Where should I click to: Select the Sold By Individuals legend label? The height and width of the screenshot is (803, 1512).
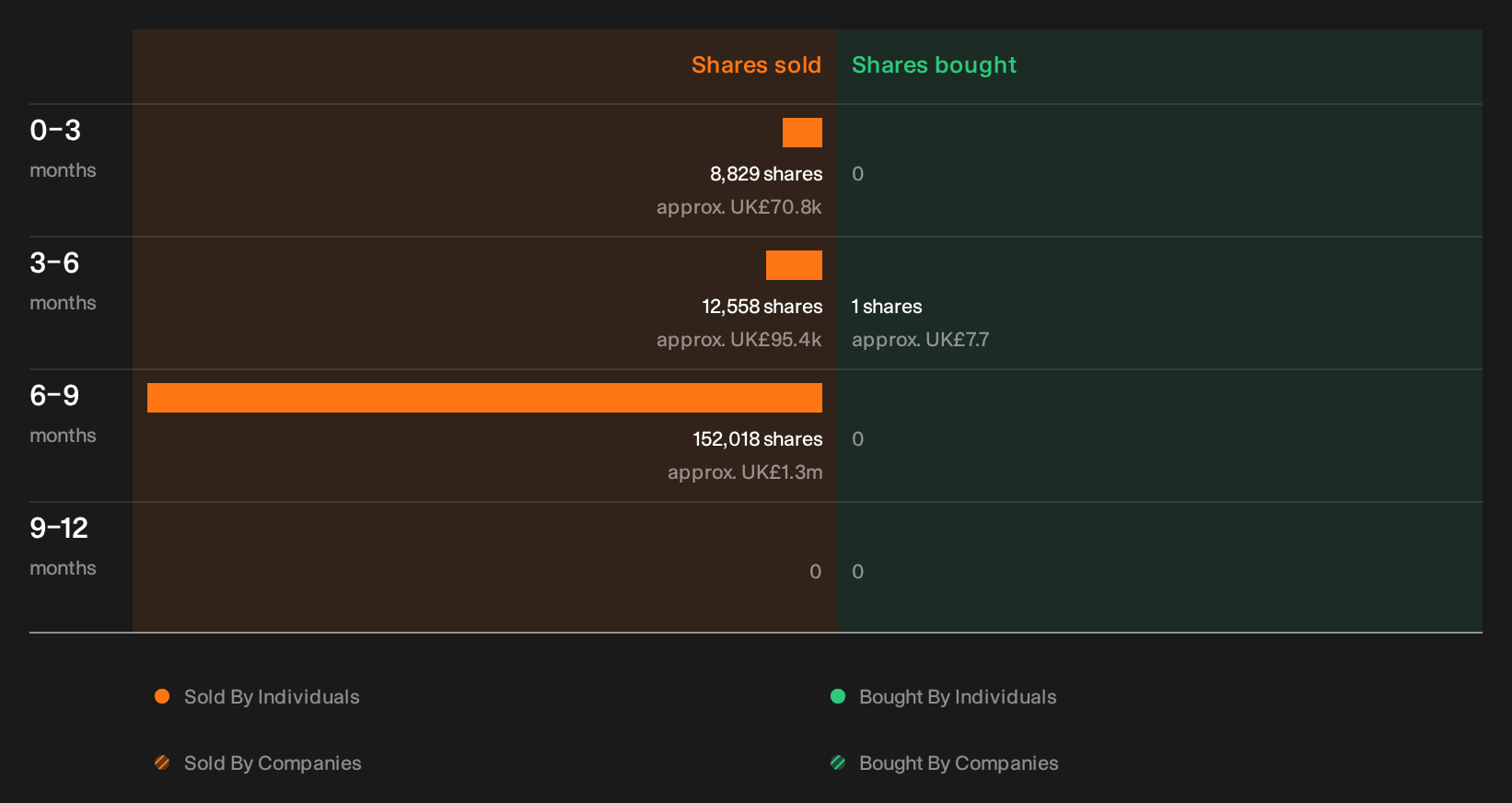click(x=272, y=697)
